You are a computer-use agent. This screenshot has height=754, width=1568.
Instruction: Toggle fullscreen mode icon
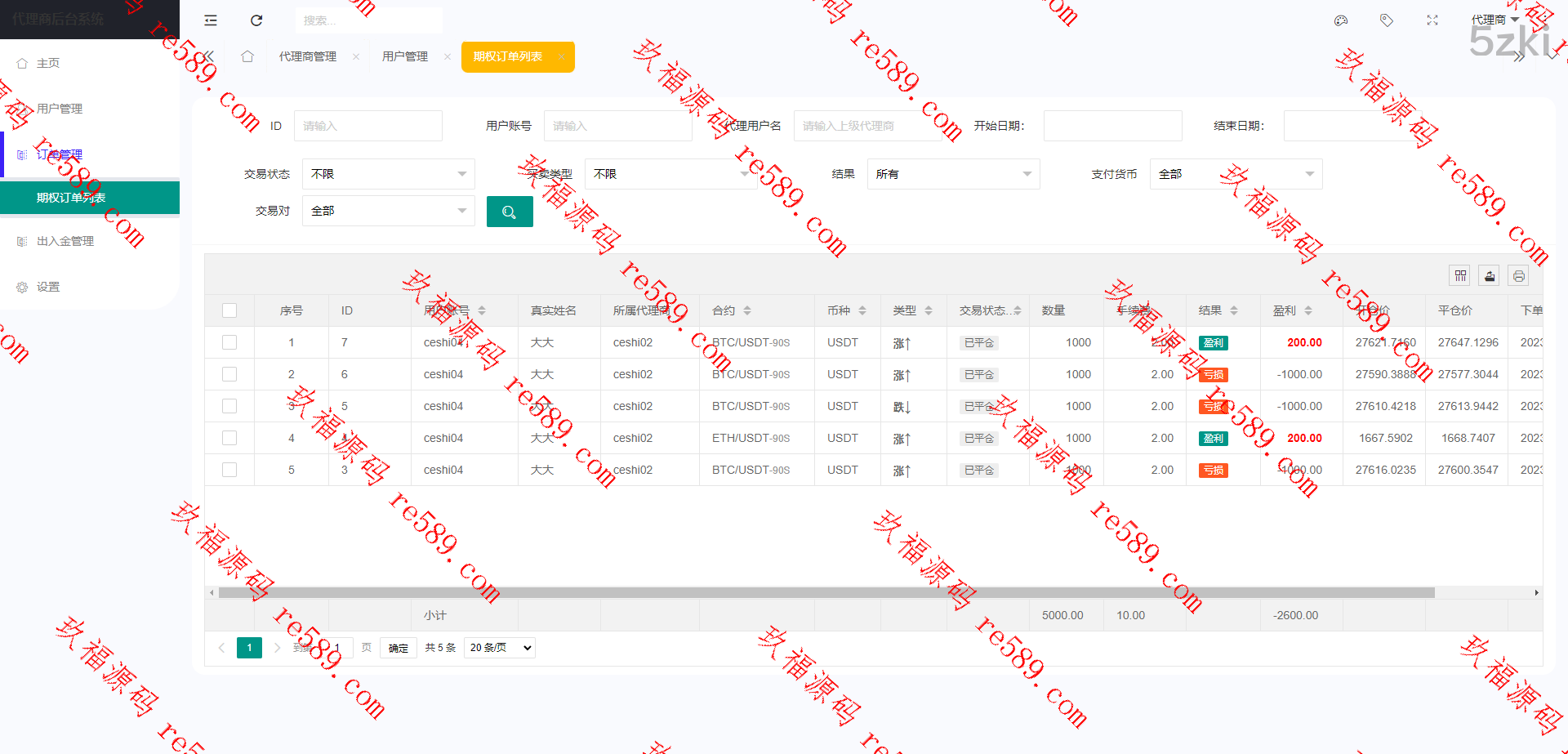tap(1432, 20)
